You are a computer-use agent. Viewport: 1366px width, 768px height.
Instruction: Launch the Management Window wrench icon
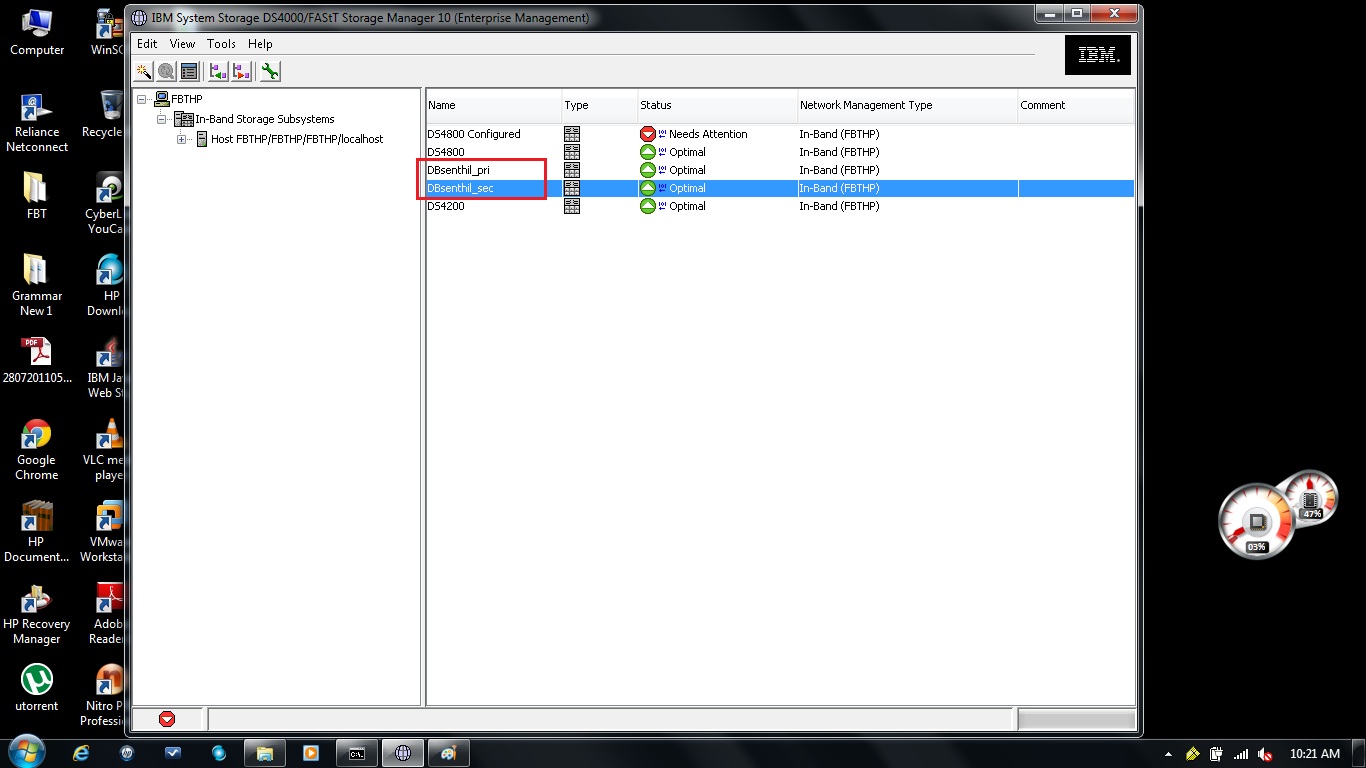coord(269,71)
